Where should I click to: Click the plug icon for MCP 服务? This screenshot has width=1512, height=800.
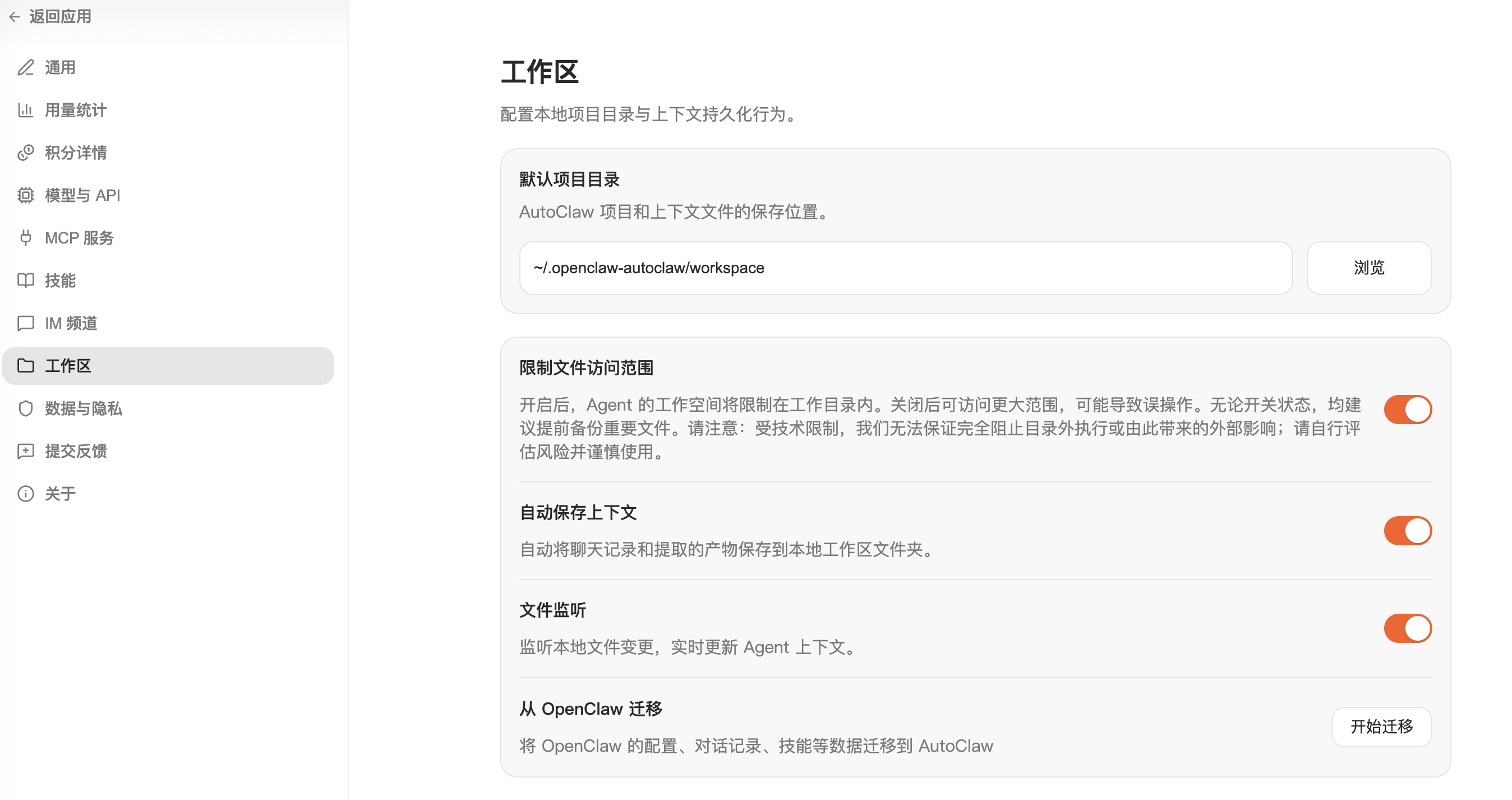(25, 238)
